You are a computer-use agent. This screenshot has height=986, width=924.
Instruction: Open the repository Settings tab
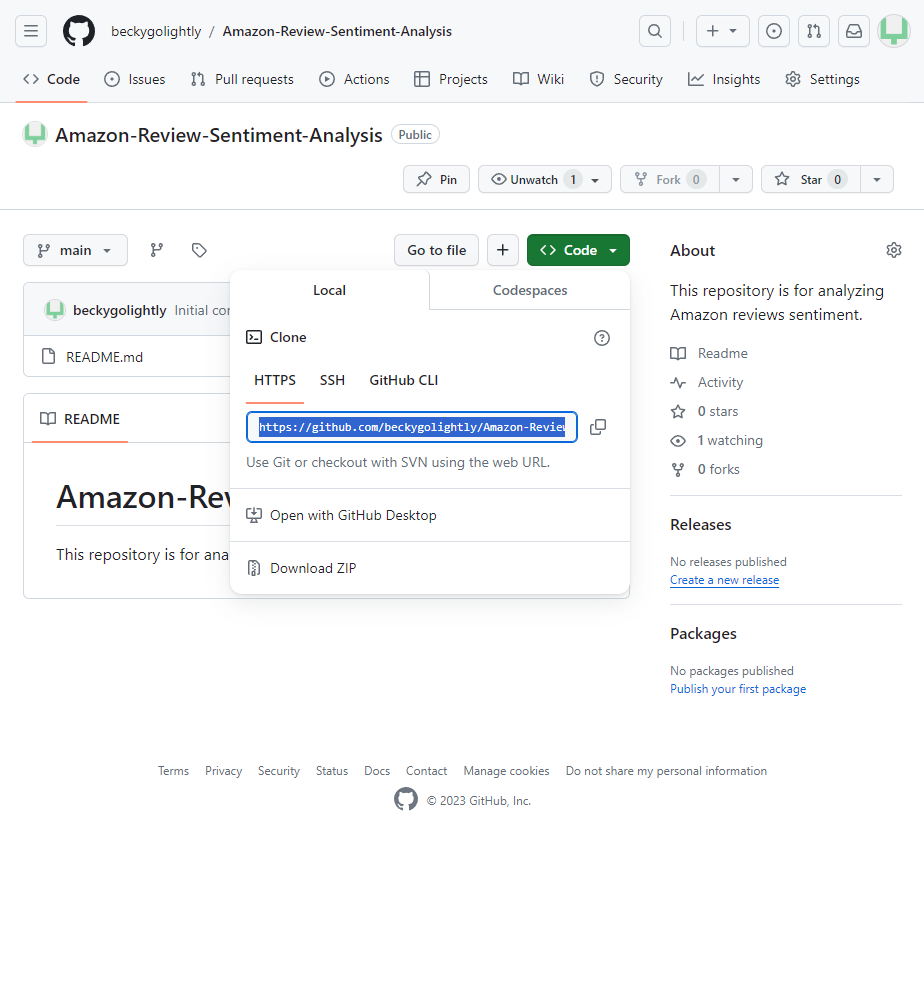tap(822, 79)
